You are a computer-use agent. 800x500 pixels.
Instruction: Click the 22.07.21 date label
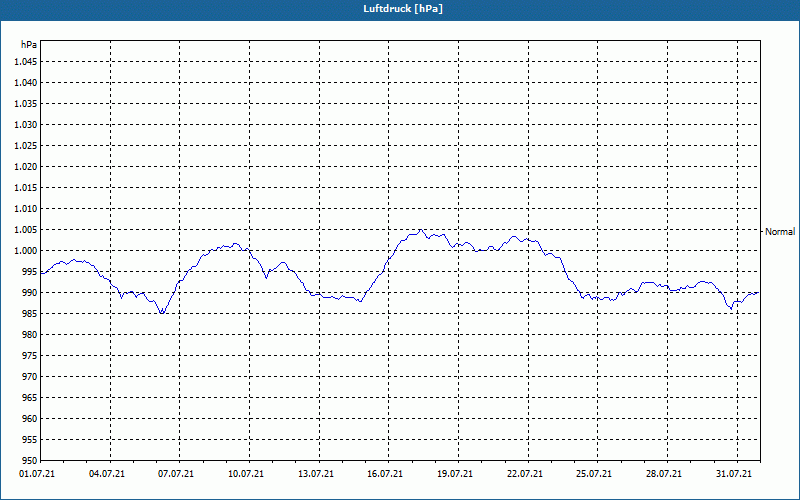[x=524, y=474]
